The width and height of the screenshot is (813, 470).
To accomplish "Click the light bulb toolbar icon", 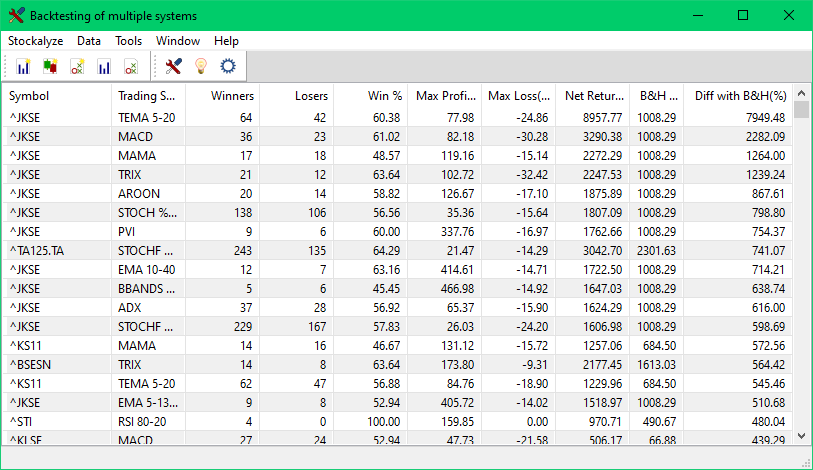I will 200,67.
